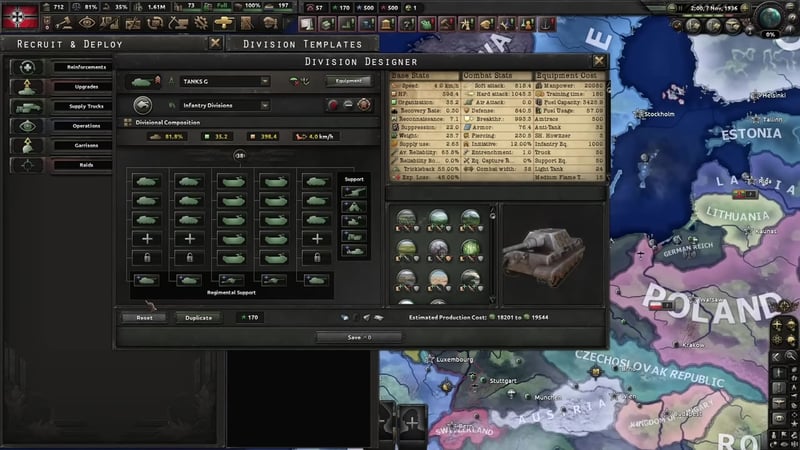Increase game speed with plus button
This screenshot has height=450, width=800.
(x=745, y=8)
